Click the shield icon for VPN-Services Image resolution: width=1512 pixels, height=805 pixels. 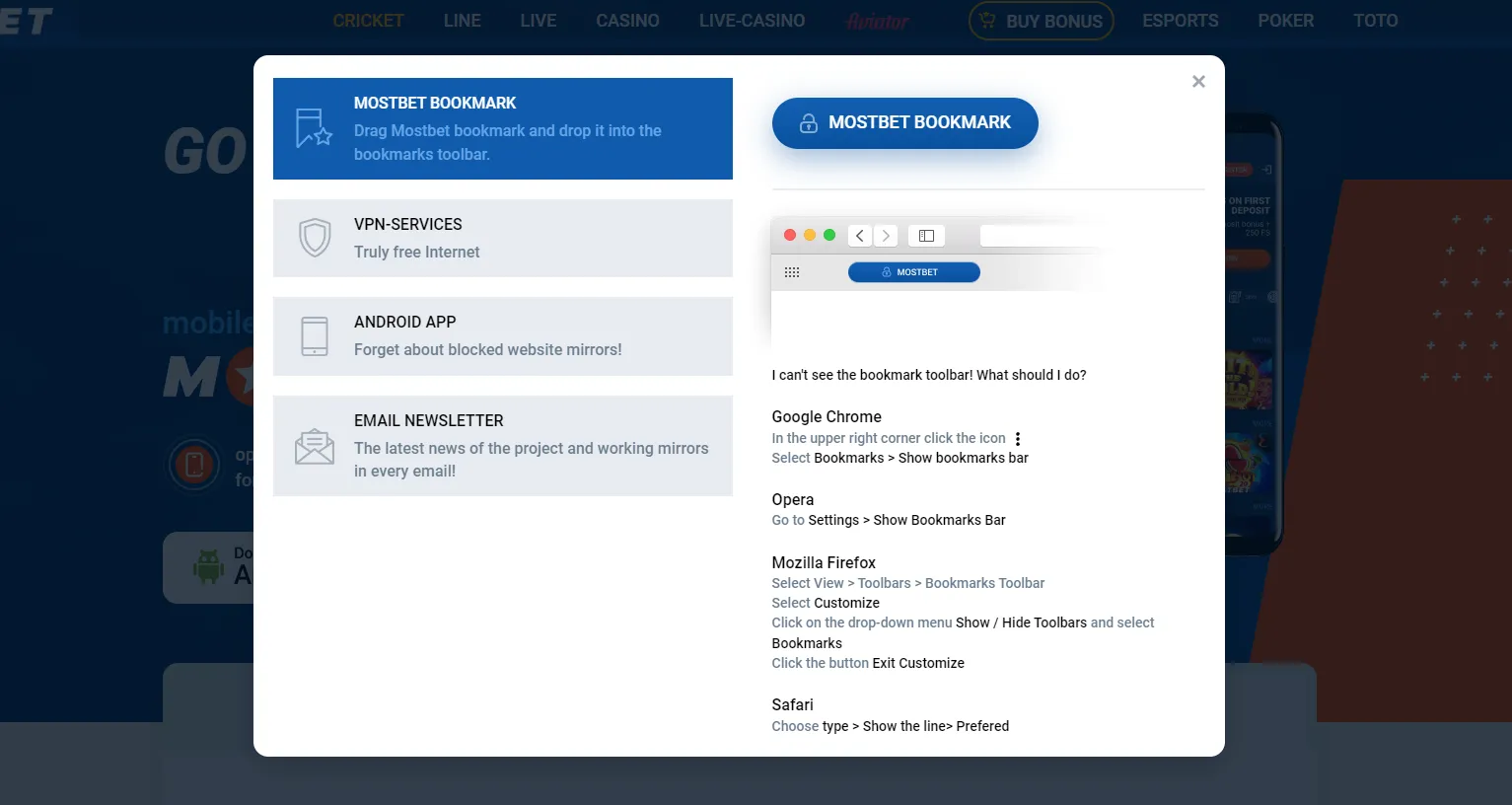click(x=314, y=238)
